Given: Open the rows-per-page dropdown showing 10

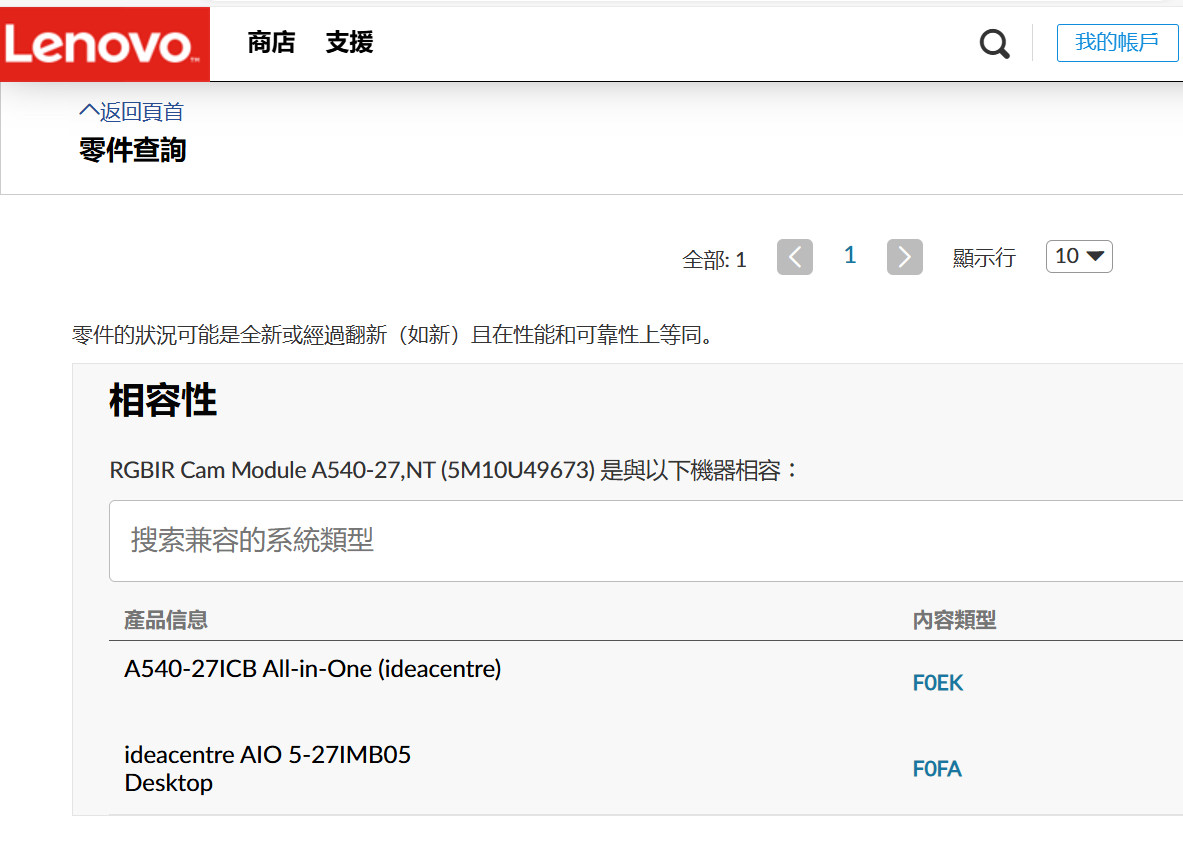Looking at the screenshot, I should (x=1079, y=257).
